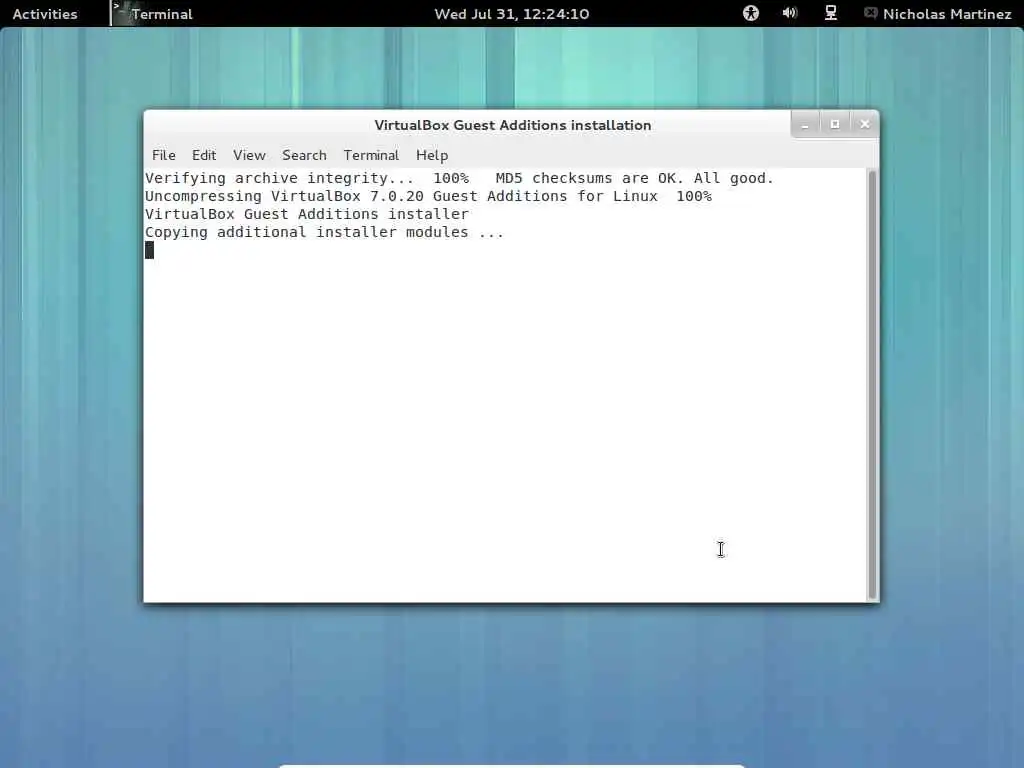Minimize the Guest Additions installation window
Screen dimensions: 1024x768
[805, 124]
